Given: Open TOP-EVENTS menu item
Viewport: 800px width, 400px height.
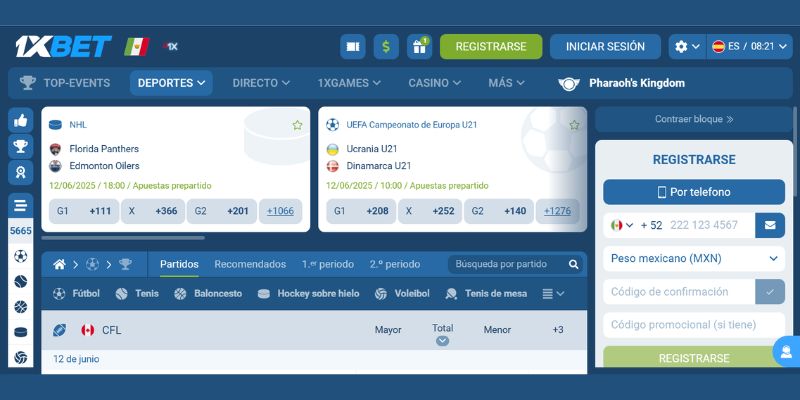Looking at the screenshot, I should pyautogui.click(x=65, y=83).
